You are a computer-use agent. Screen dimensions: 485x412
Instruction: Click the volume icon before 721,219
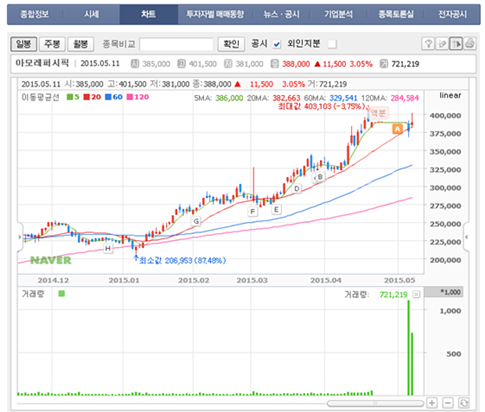point(384,64)
